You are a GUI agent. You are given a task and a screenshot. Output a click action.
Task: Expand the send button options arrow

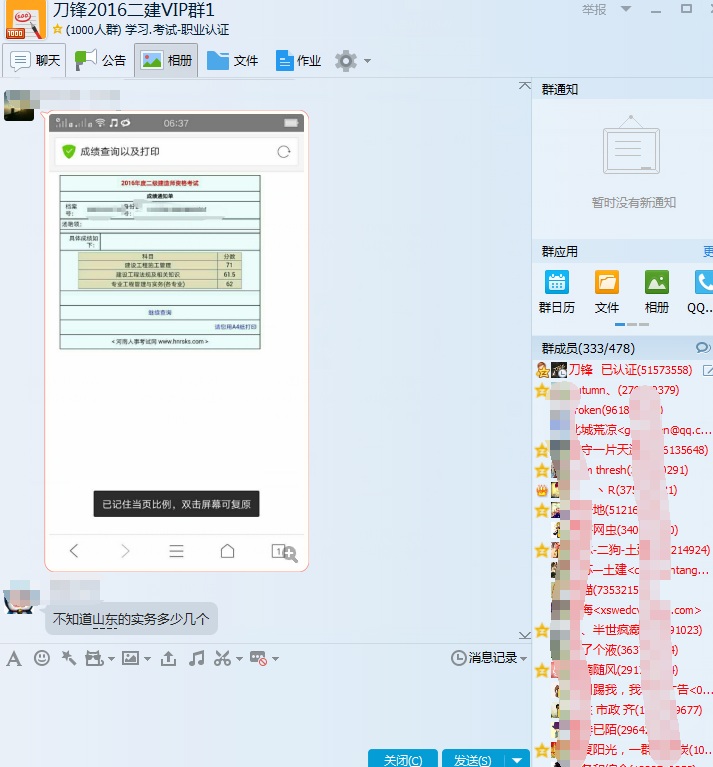(517, 759)
